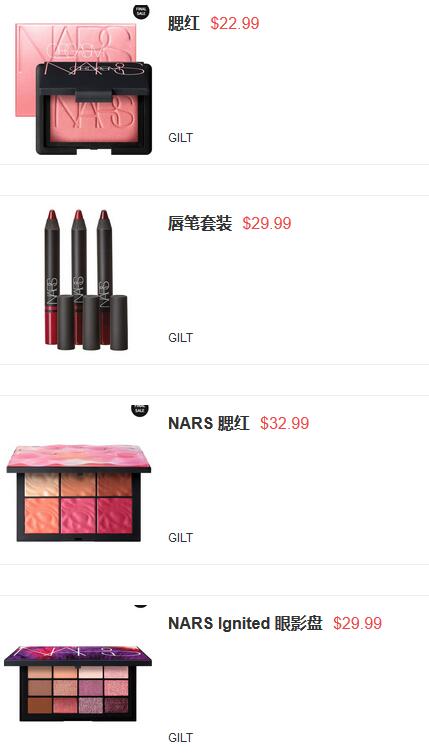Viewport: 429px width, 754px height.
Task: Click the NARS Ignited 眼影盘 title
Action: tap(245, 623)
